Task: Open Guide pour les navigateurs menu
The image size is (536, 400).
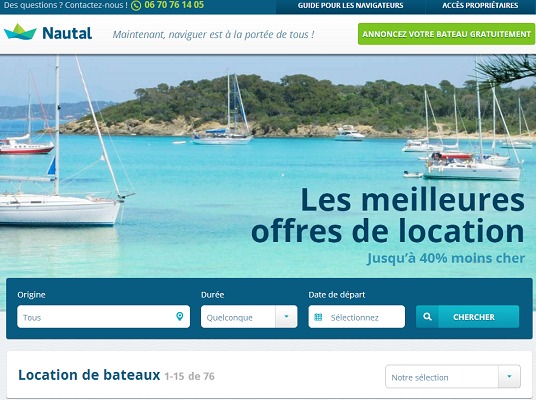Action: 350,6
